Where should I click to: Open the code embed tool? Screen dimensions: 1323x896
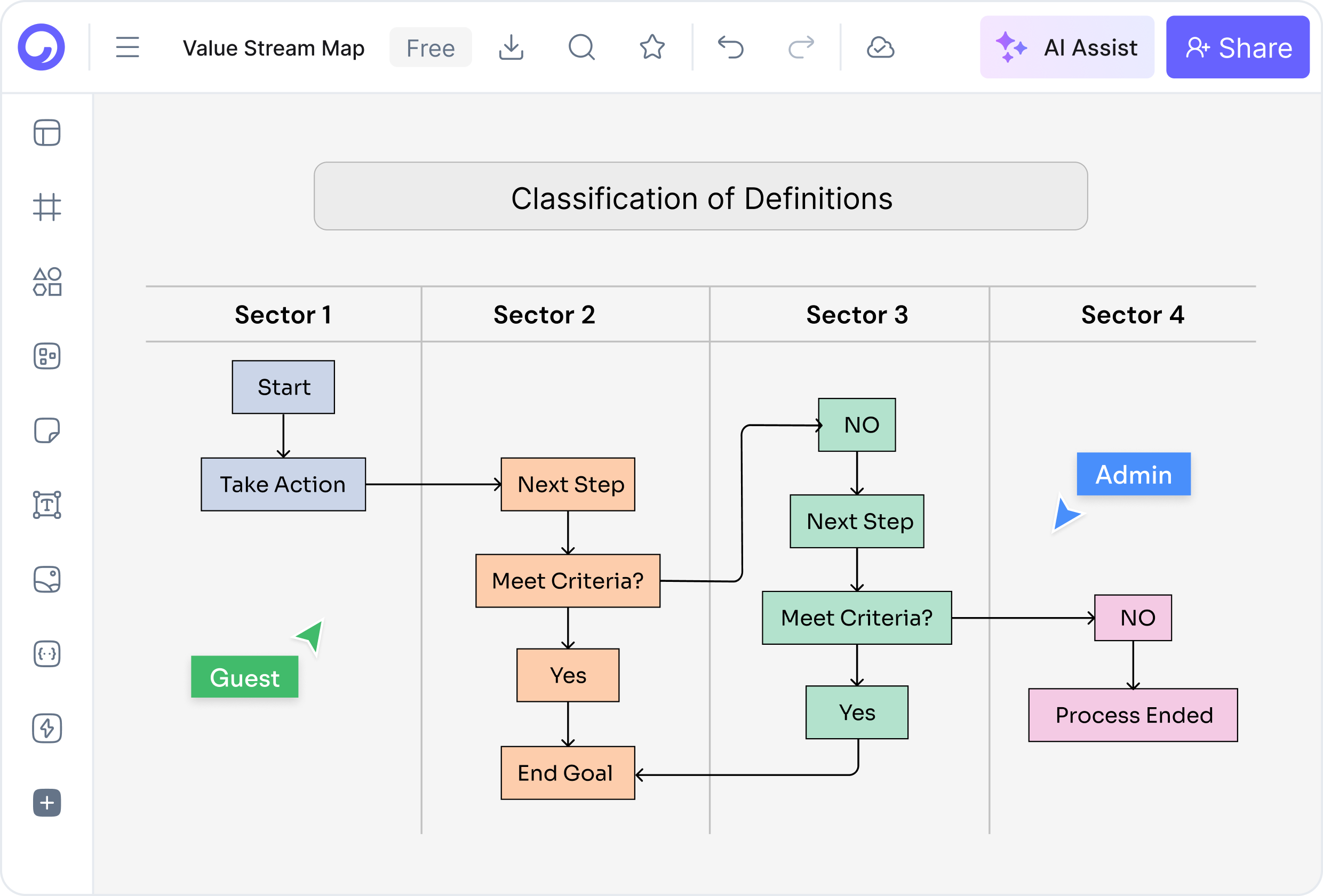tap(47, 654)
